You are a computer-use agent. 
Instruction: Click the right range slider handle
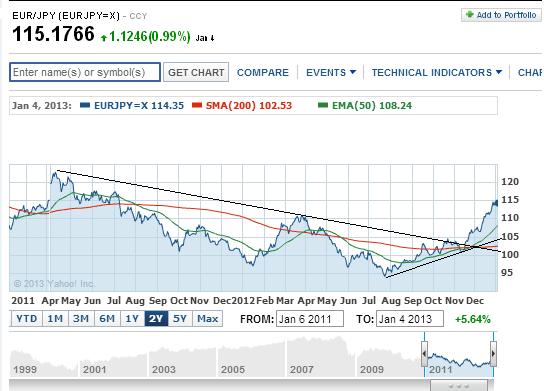coord(493,354)
